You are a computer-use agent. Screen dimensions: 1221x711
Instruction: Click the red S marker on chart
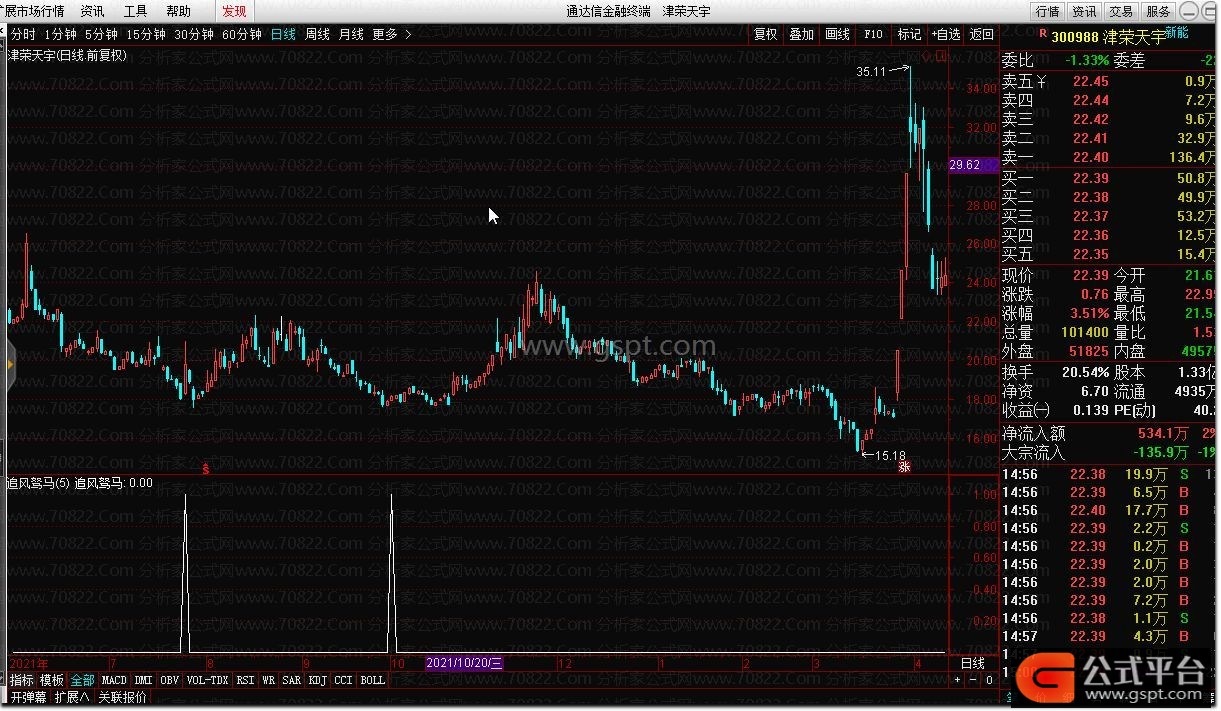coord(207,467)
